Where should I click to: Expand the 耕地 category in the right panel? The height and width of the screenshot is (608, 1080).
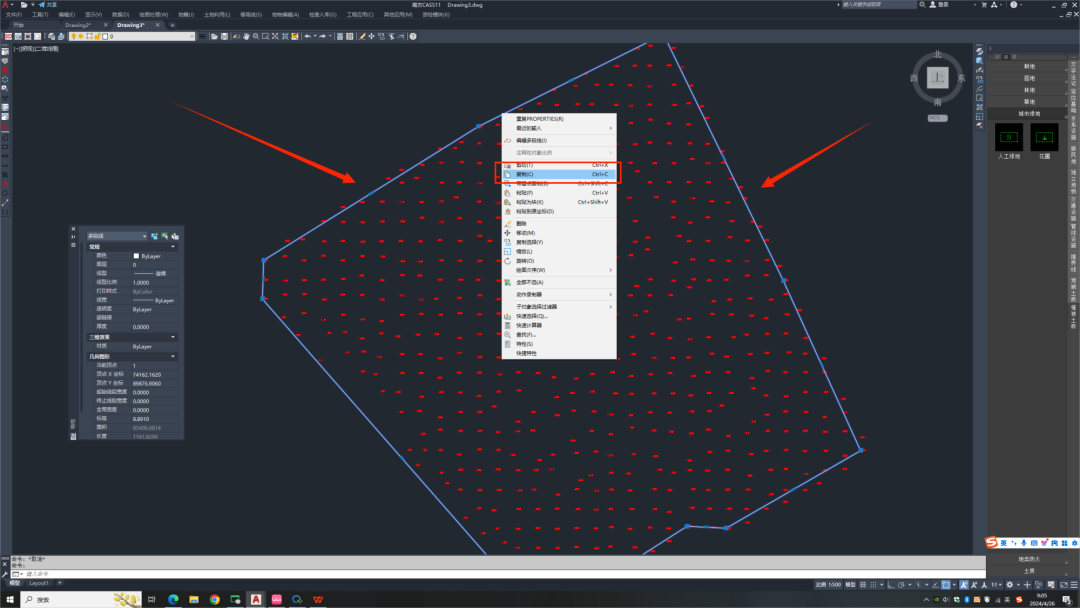point(1029,67)
